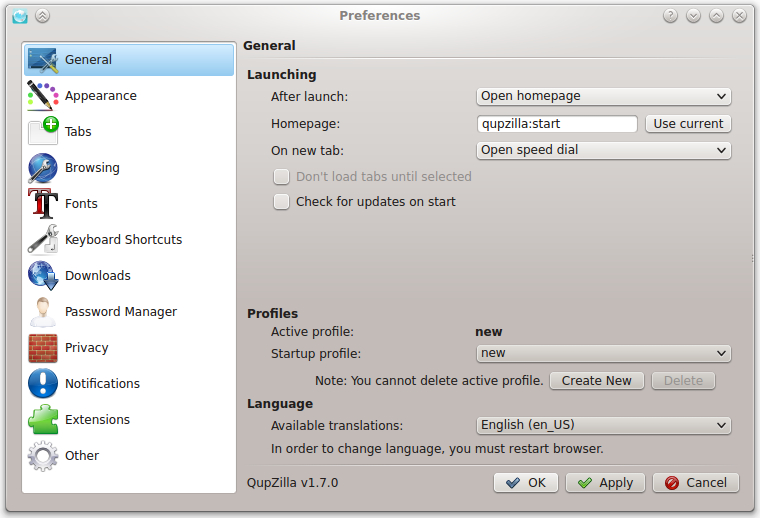Open Available translations language dropdown
Screen dimensions: 760x518
click(x=603, y=425)
